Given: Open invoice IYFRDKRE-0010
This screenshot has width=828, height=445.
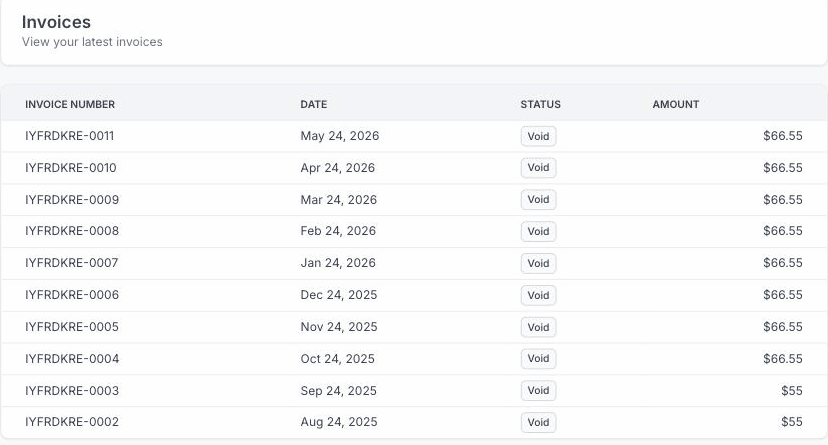Looking at the screenshot, I should 71,168.
